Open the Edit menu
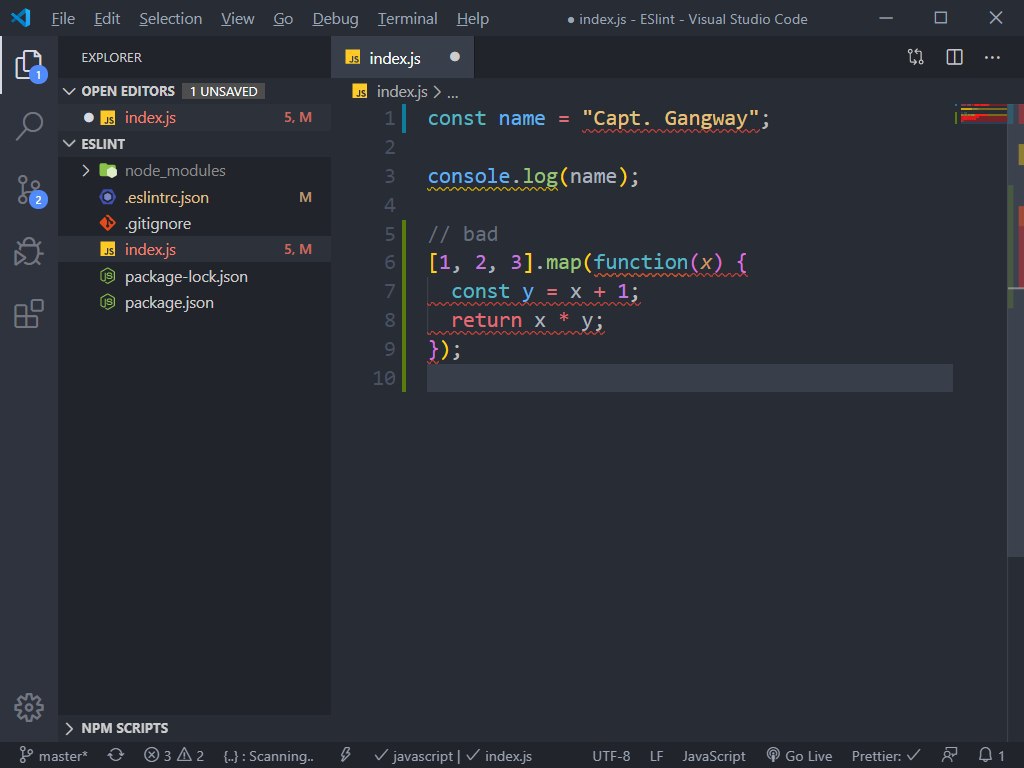The image size is (1024, 768). tap(106, 18)
